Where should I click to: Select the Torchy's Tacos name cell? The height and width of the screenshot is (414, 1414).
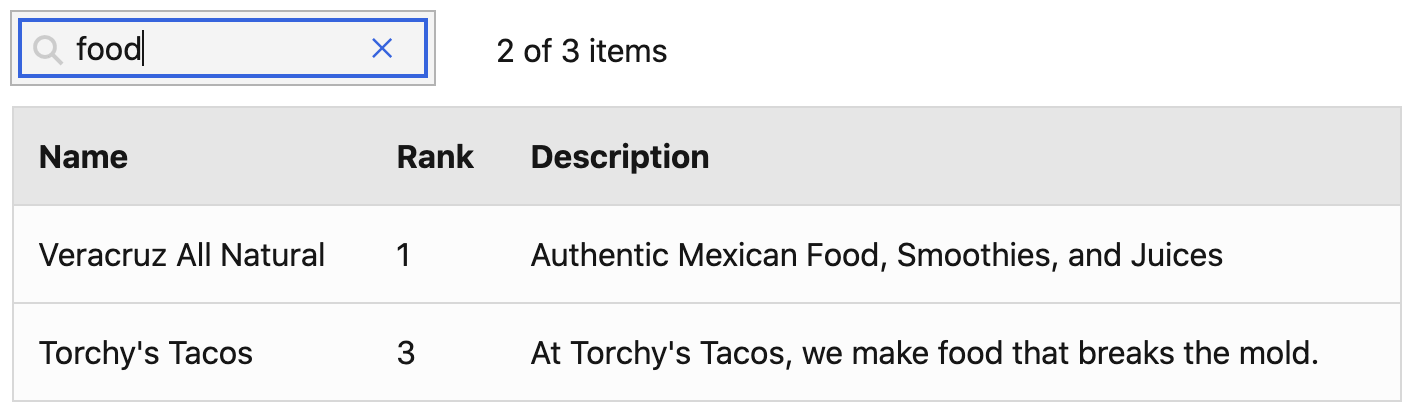[145, 353]
